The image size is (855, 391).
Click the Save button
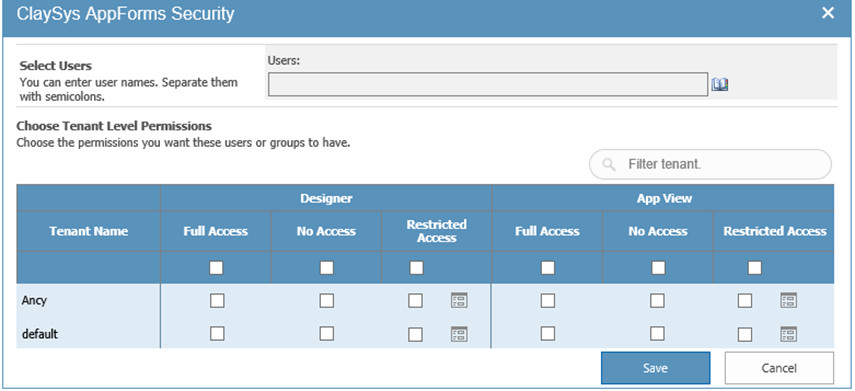click(x=655, y=368)
